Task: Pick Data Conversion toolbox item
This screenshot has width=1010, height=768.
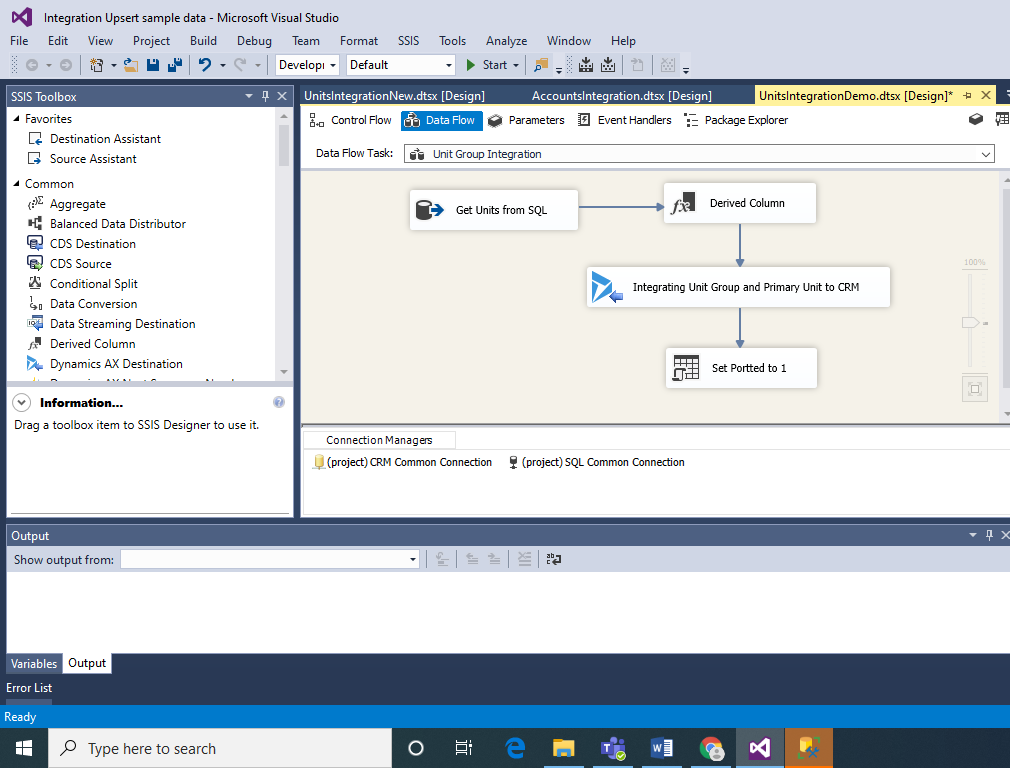Action: tap(93, 304)
